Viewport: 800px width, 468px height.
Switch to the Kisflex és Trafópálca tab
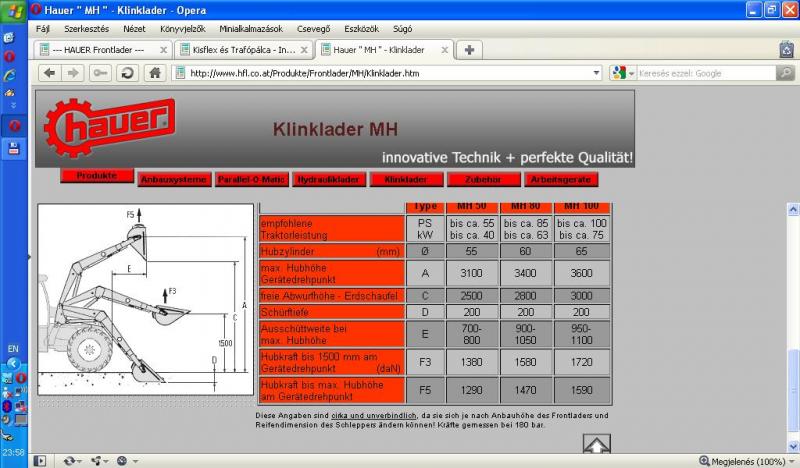pyautogui.click(x=243, y=50)
